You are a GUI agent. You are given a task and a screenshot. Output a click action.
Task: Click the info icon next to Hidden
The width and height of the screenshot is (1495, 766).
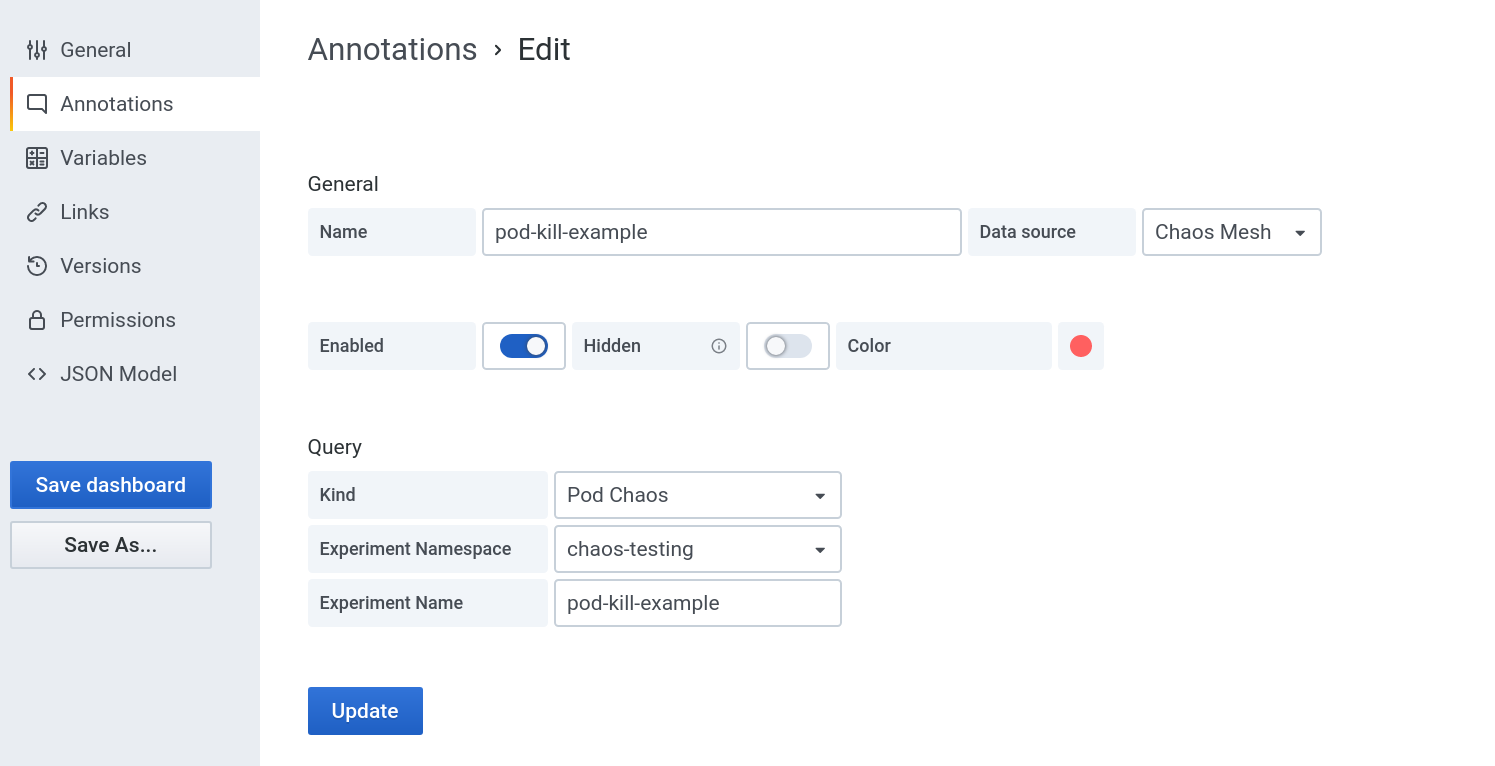(x=719, y=346)
